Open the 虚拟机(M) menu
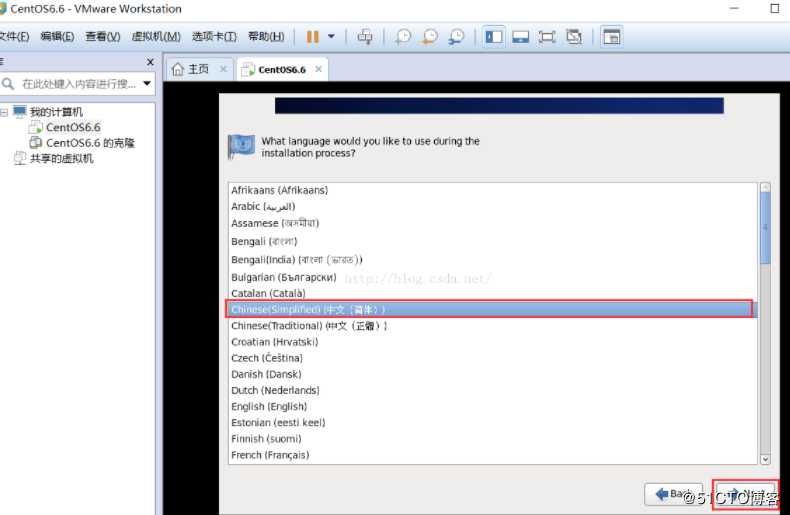The width and height of the screenshot is (790, 515). 156,36
